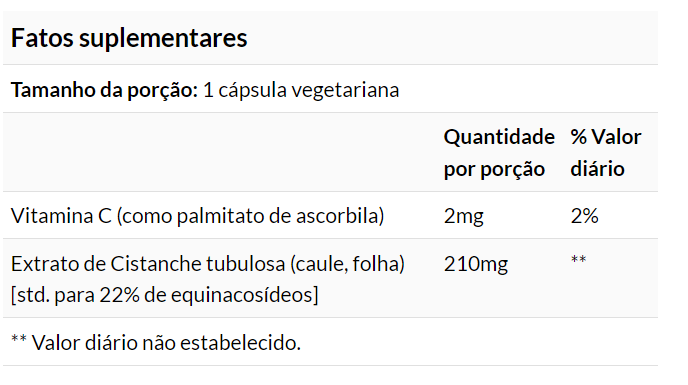
Task: Click the 'Valor diário não estabelecido' footnote
Action: pos(166,343)
